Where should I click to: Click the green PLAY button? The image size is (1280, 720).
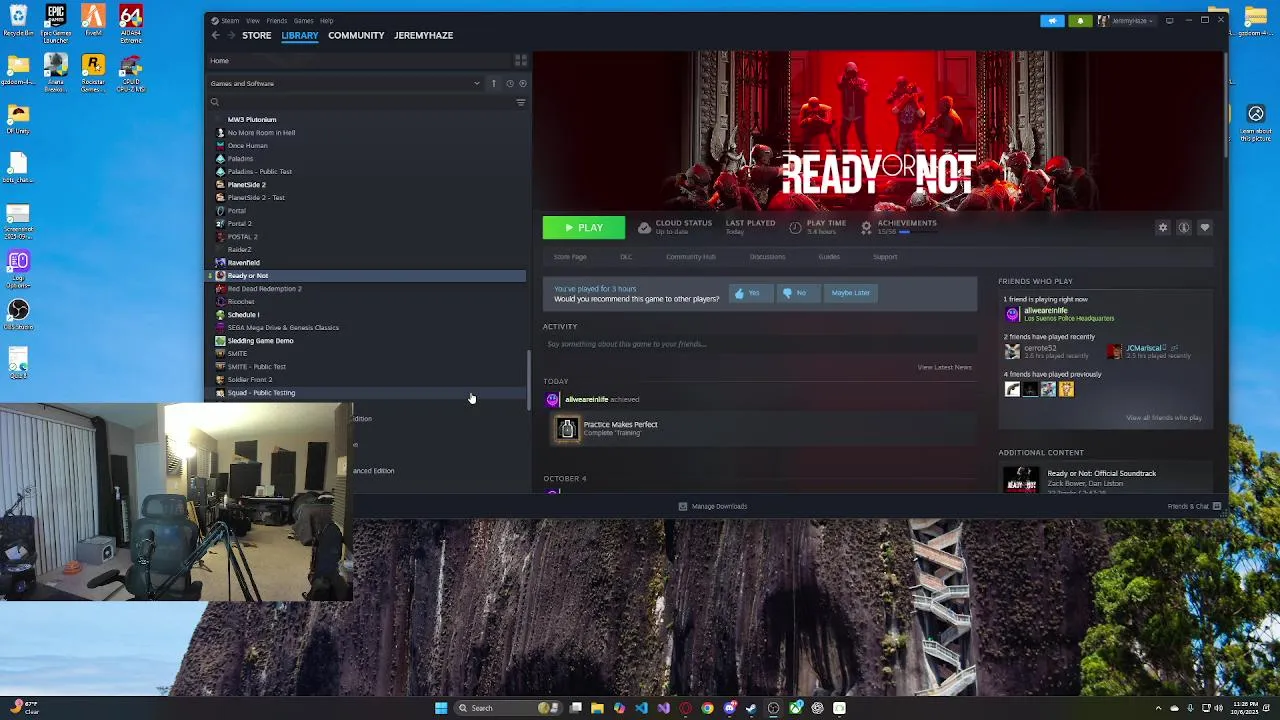click(584, 228)
